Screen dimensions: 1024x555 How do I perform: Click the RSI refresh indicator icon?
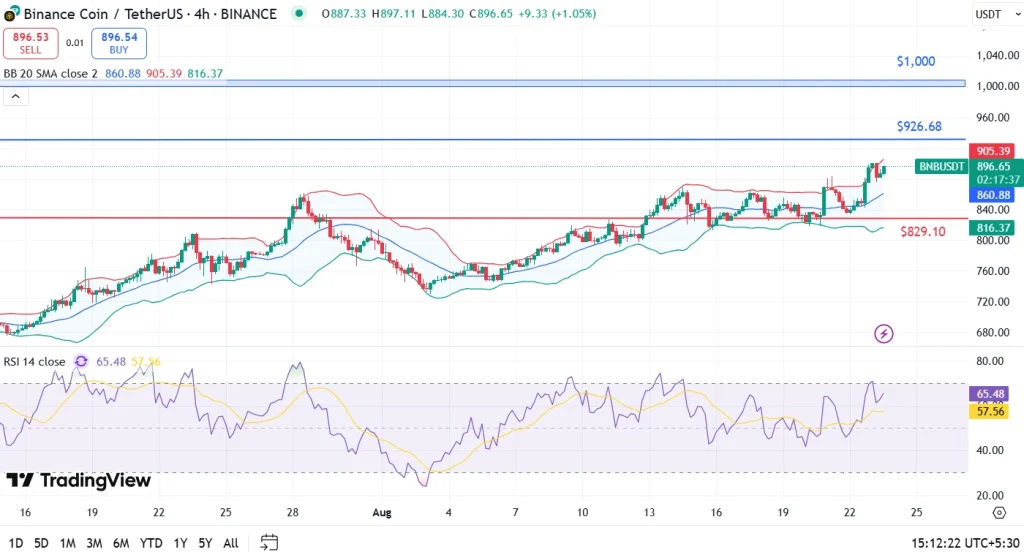tap(81, 361)
